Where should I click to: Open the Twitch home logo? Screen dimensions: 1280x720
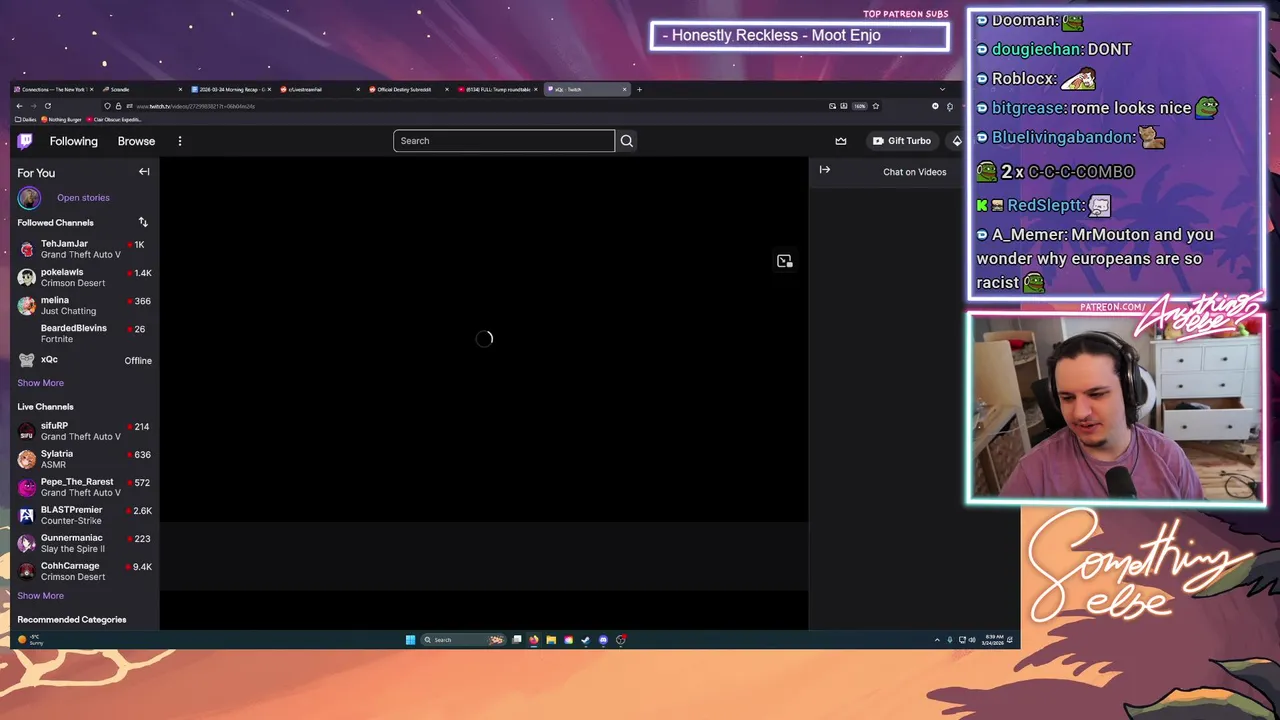click(x=25, y=141)
